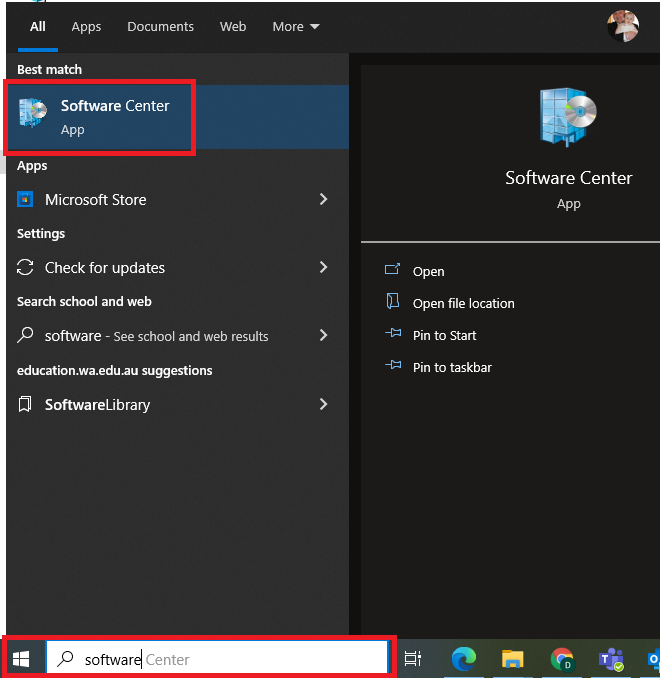Image resolution: width=660 pixels, height=678 pixels.
Task: Switch to the Documents tab
Action: click(x=160, y=27)
